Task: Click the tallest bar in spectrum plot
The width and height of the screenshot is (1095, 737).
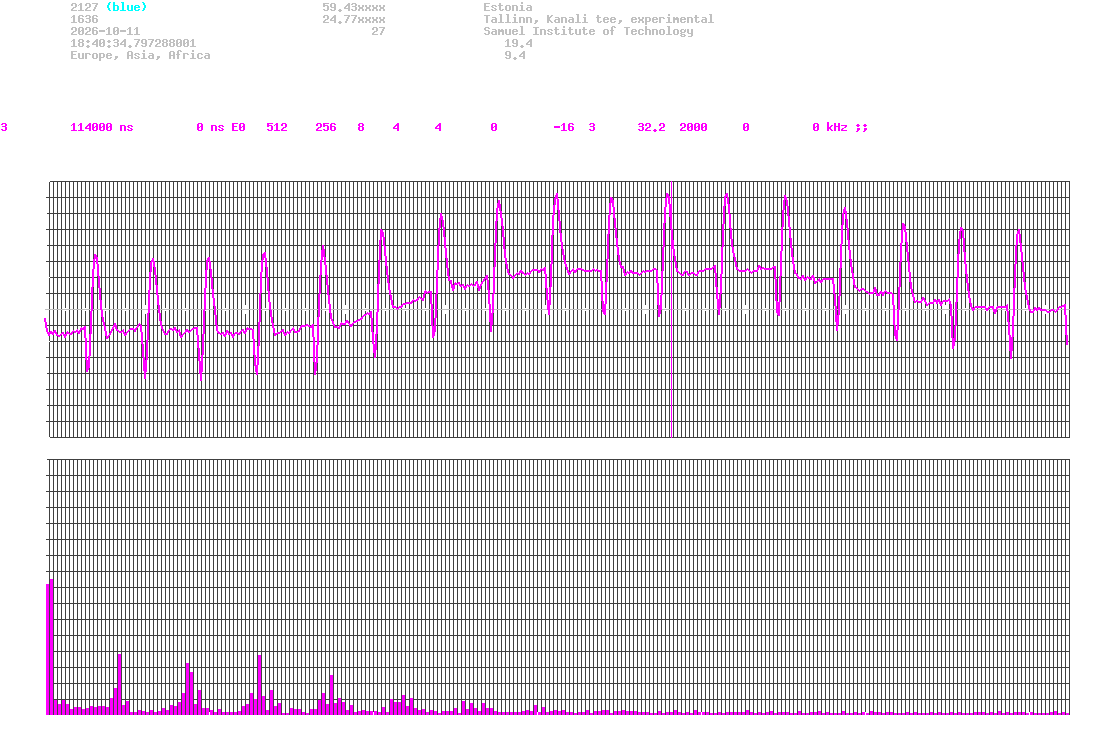Action: click(x=51, y=647)
